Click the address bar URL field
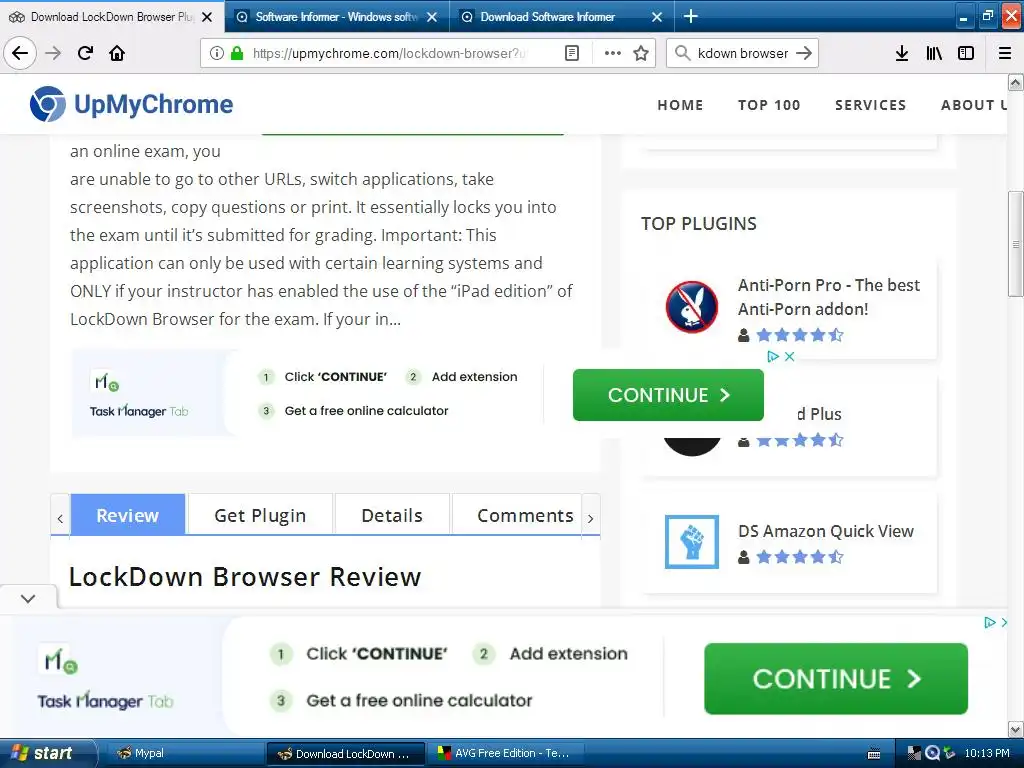Image resolution: width=1024 pixels, height=768 pixels. point(389,53)
